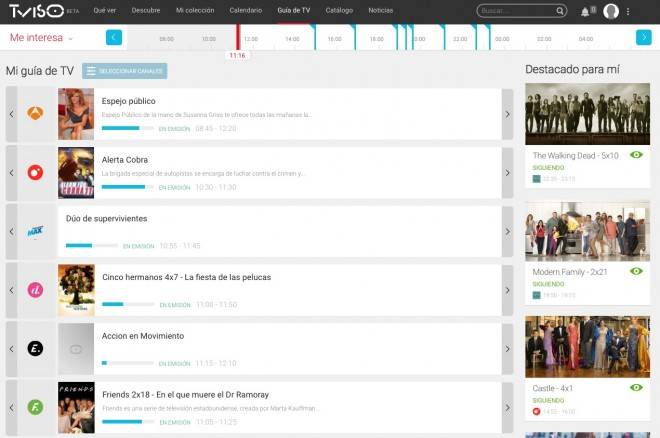
Task: Go to previous programme on Alerta Cobra row
Action: pyautogui.click(x=11, y=173)
